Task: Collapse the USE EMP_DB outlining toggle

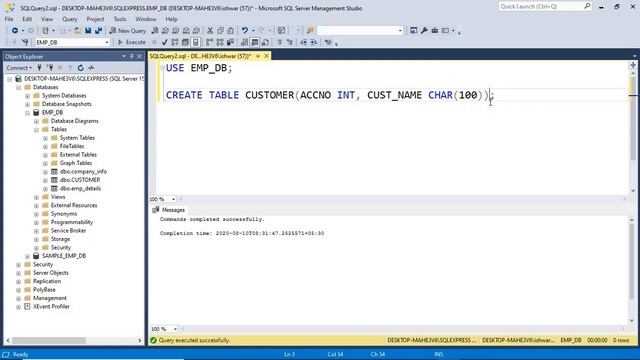Action: (x=162, y=68)
